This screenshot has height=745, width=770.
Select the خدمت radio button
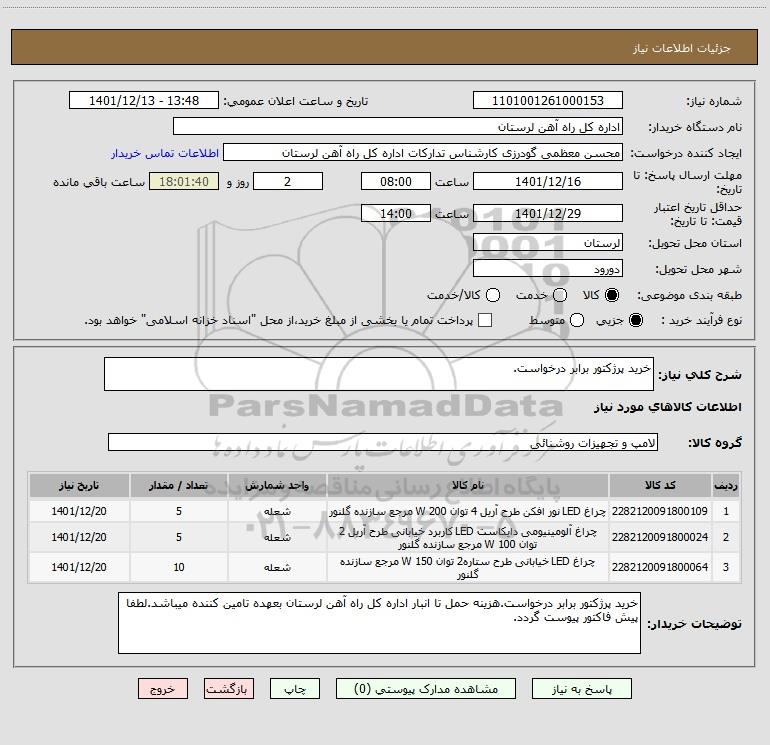(x=560, y=295)
